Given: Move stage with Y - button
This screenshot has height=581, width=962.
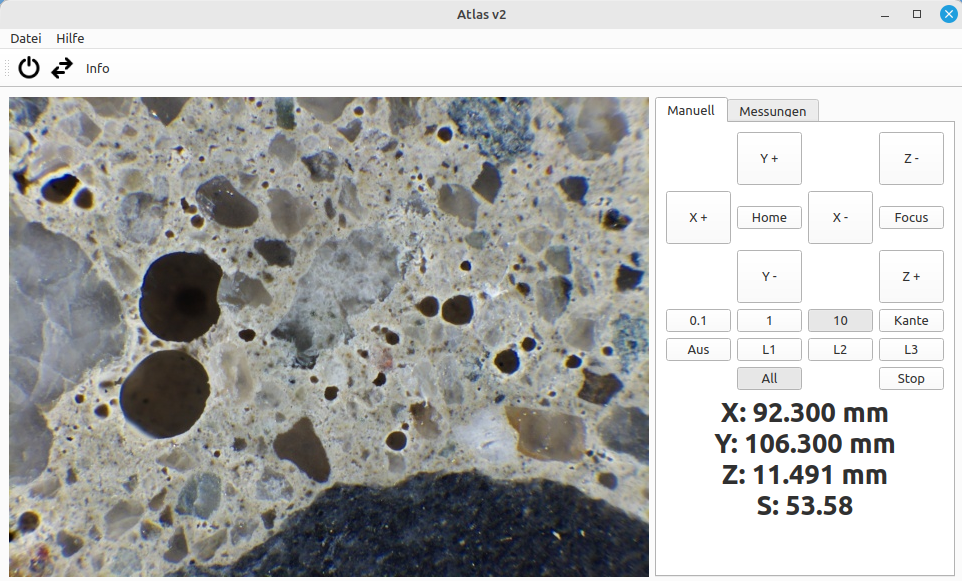Looking at the screenshot, I should pos(769,276).
